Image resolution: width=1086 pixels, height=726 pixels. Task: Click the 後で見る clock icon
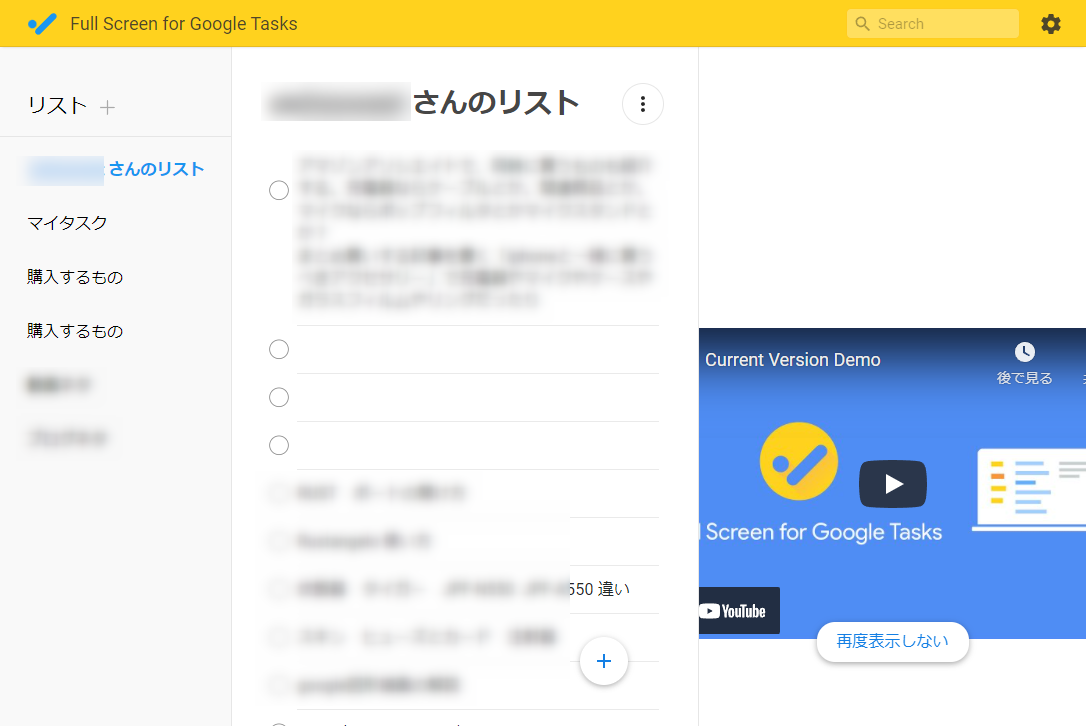pyautogui.click(x=1024, y=352)
